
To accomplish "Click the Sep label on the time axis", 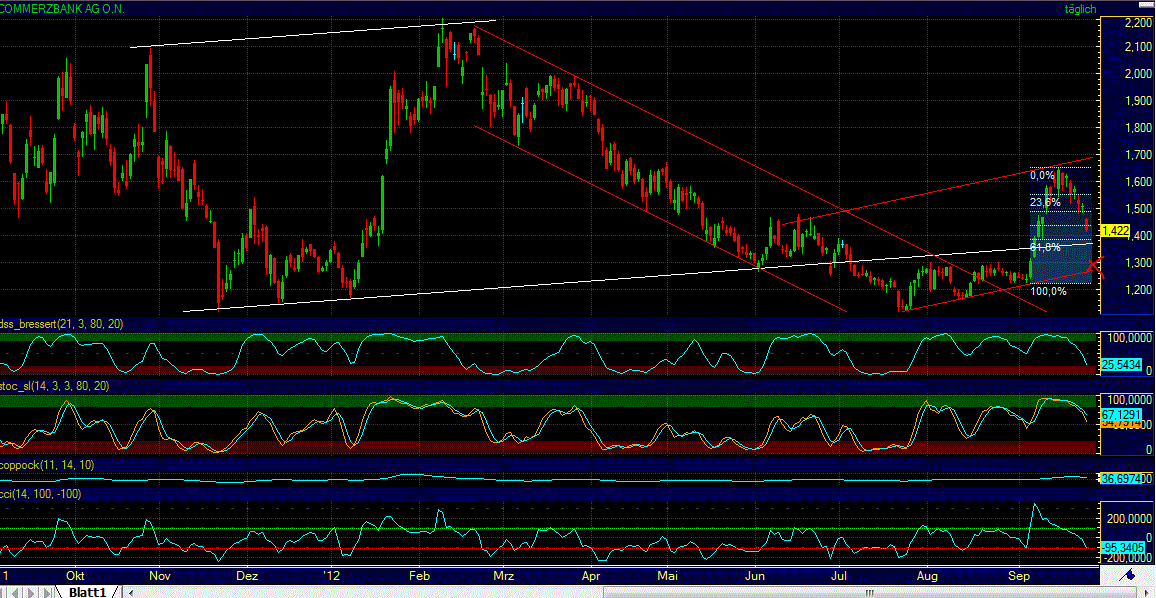I will pos(1019,576).
